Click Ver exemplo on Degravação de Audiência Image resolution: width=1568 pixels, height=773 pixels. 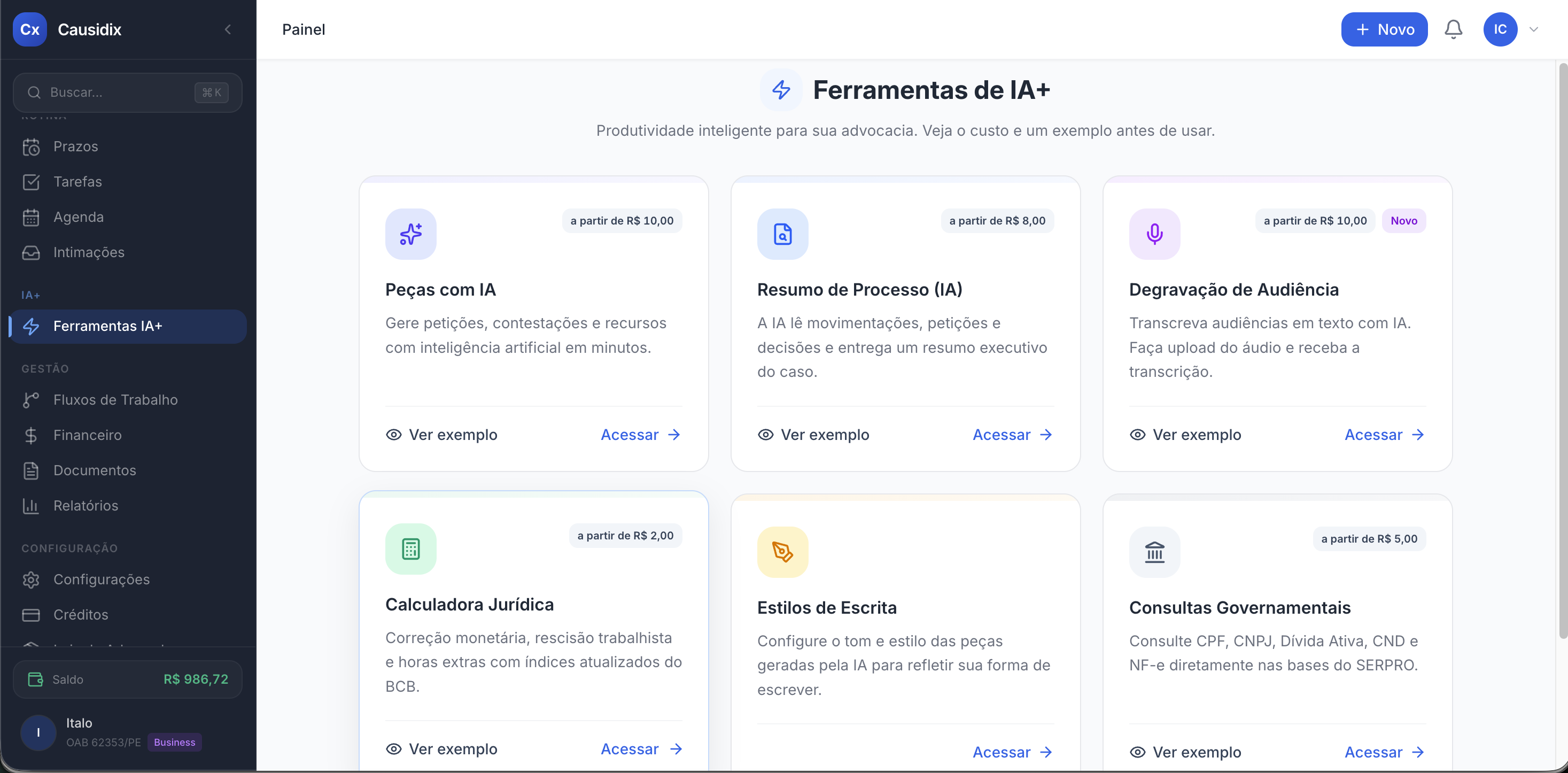1185,435
